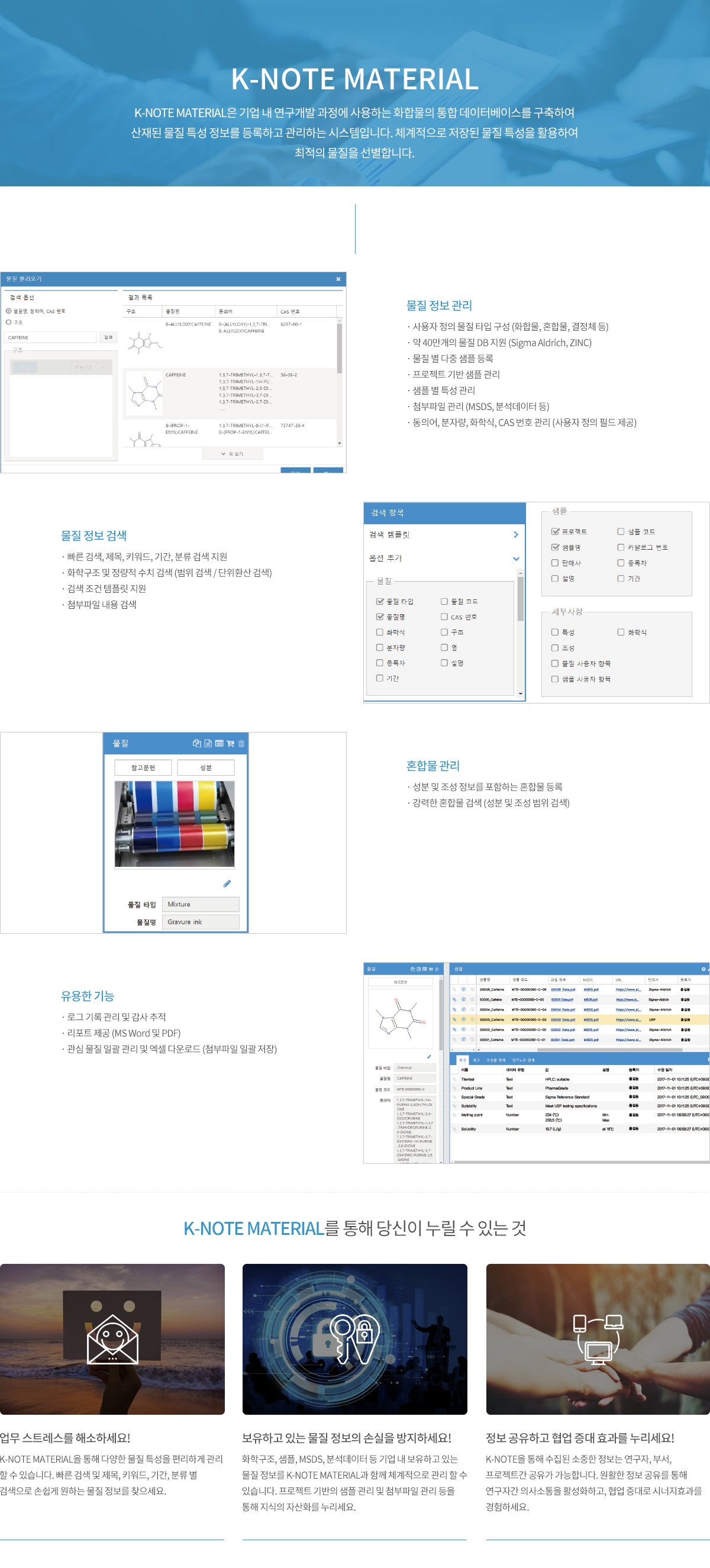The image size is (710, 1568).
Task: Click the trash icon in Mixture 물질 header
Action: click(241, 743)
